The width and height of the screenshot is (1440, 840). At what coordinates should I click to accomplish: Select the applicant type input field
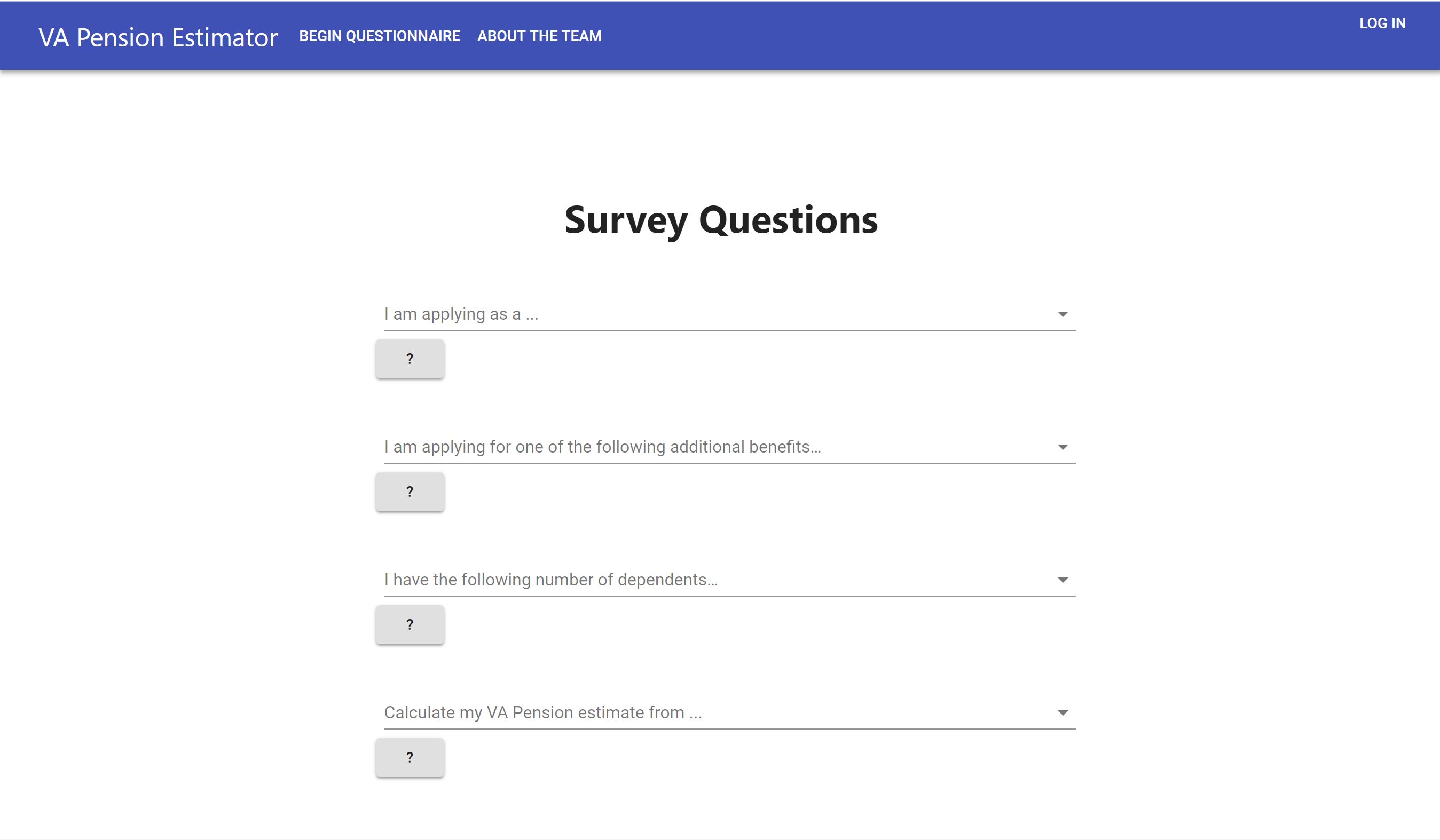tap(628, 313)
